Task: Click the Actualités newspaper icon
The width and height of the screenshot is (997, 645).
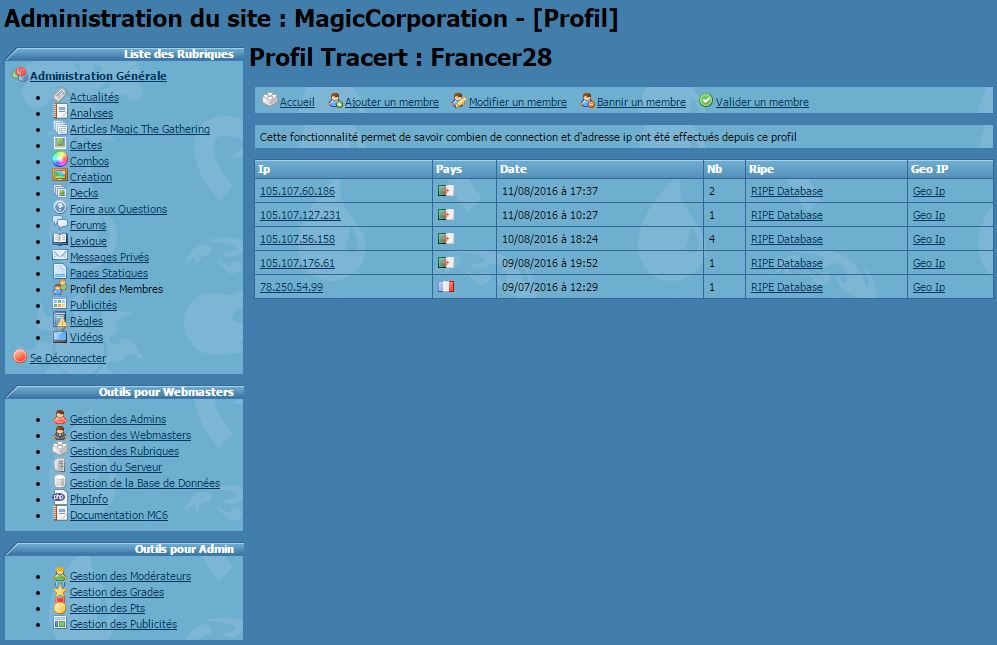Action: click(x=60, y=95)
